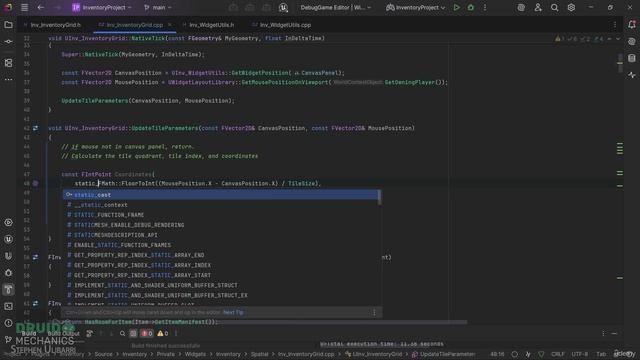Switch to Inv_InventoryGrid.cpp tab
Screen dimensions: 640x360
(x=134, y=25)
